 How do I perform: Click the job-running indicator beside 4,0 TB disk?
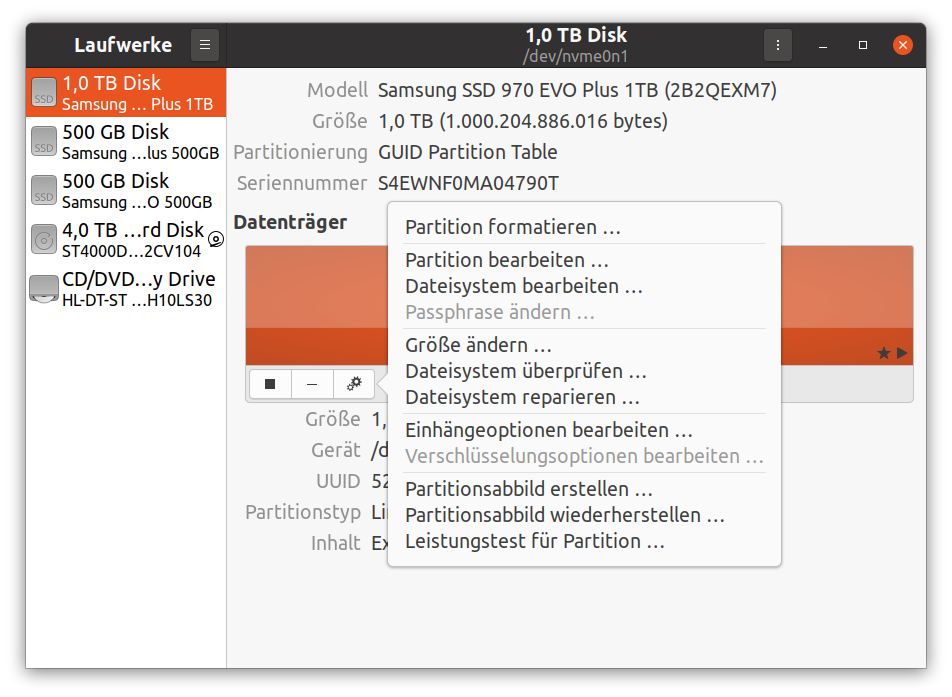(216, 239)
